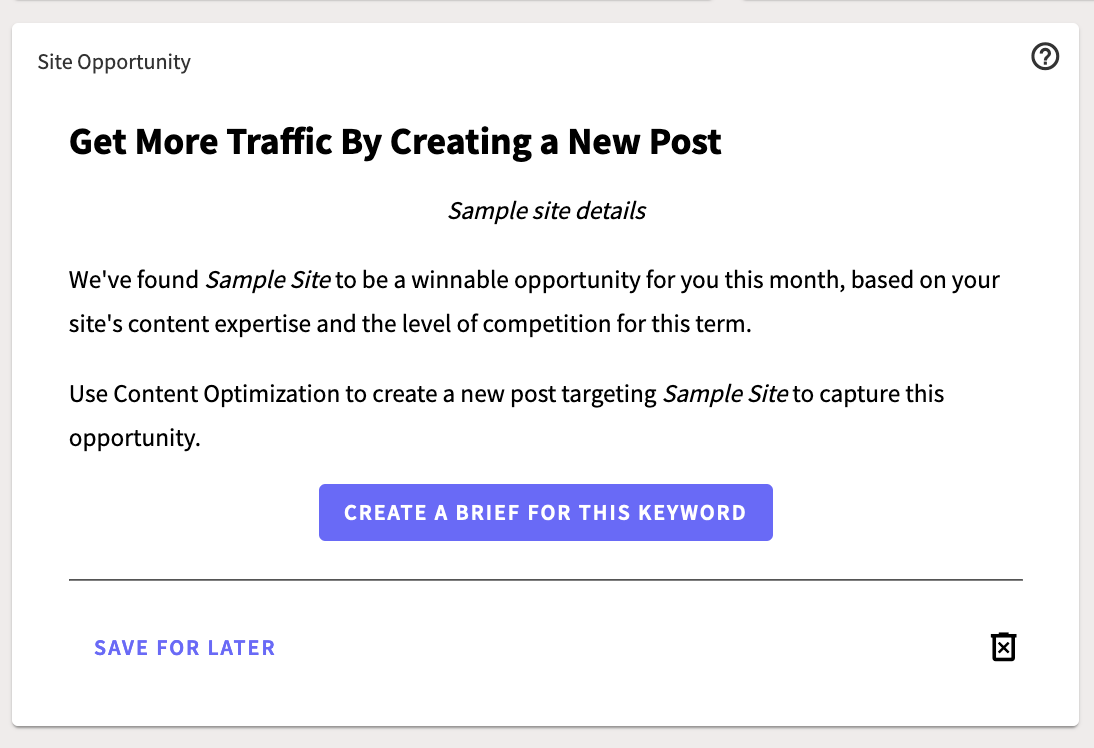
Task: Click the words "Use Content Optimization"
Action: [205, 394]
